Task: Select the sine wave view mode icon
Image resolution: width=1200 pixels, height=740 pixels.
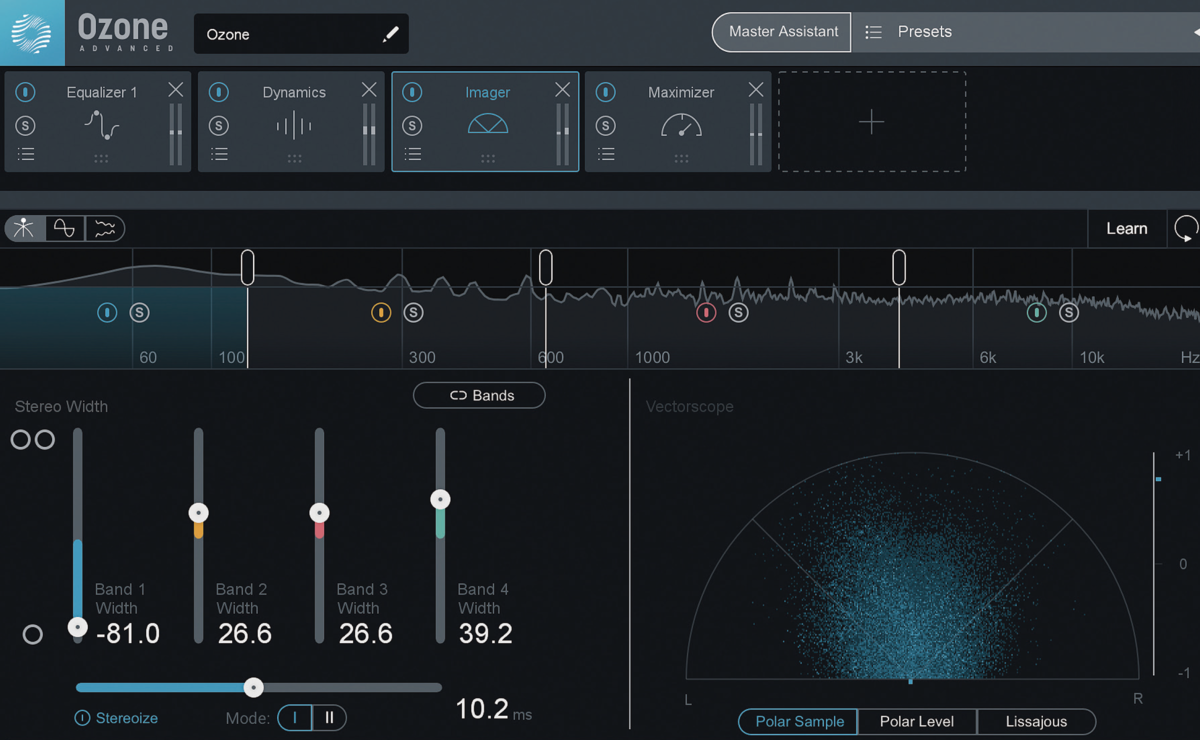Action: [x=64, y=229]
